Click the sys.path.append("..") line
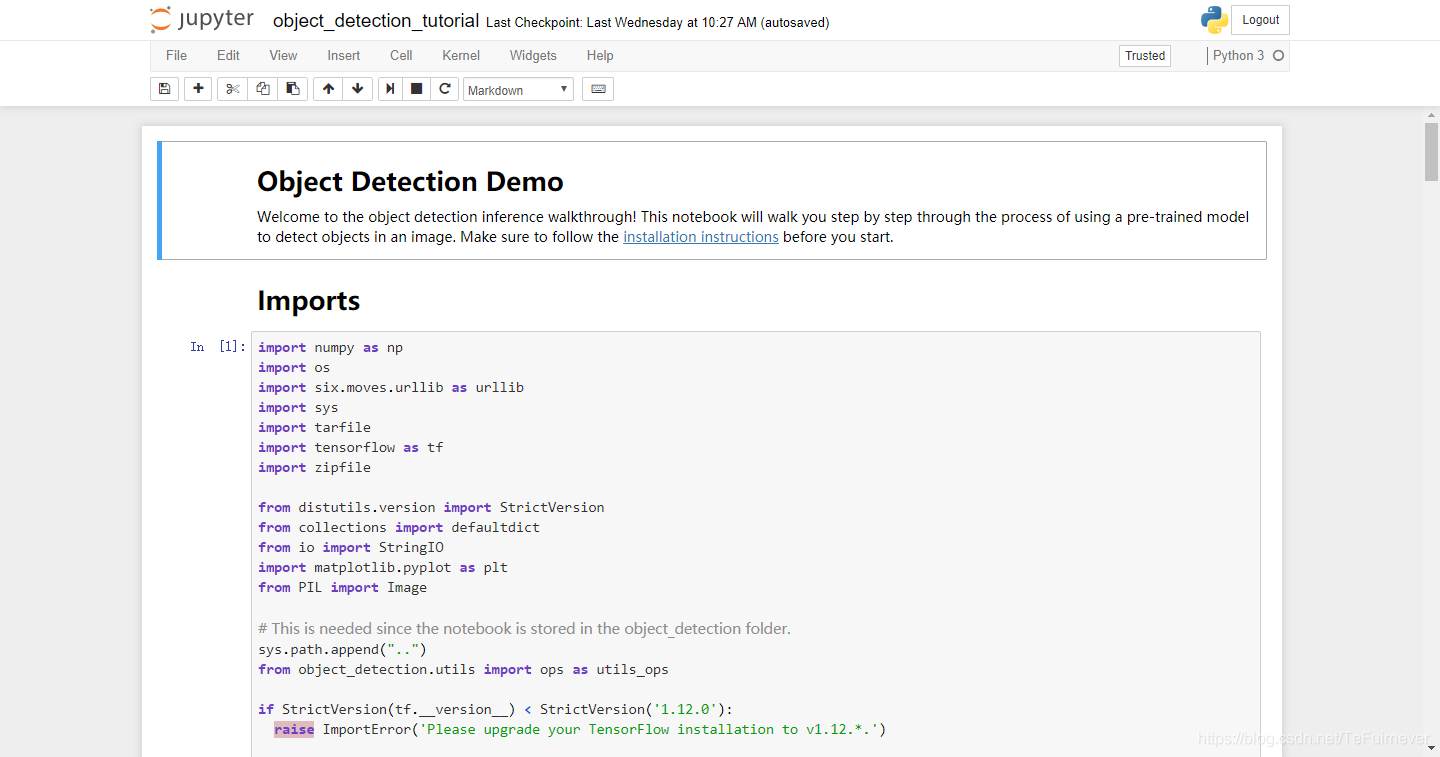This screenshot has width=1440, height=757. pos(342,649)
